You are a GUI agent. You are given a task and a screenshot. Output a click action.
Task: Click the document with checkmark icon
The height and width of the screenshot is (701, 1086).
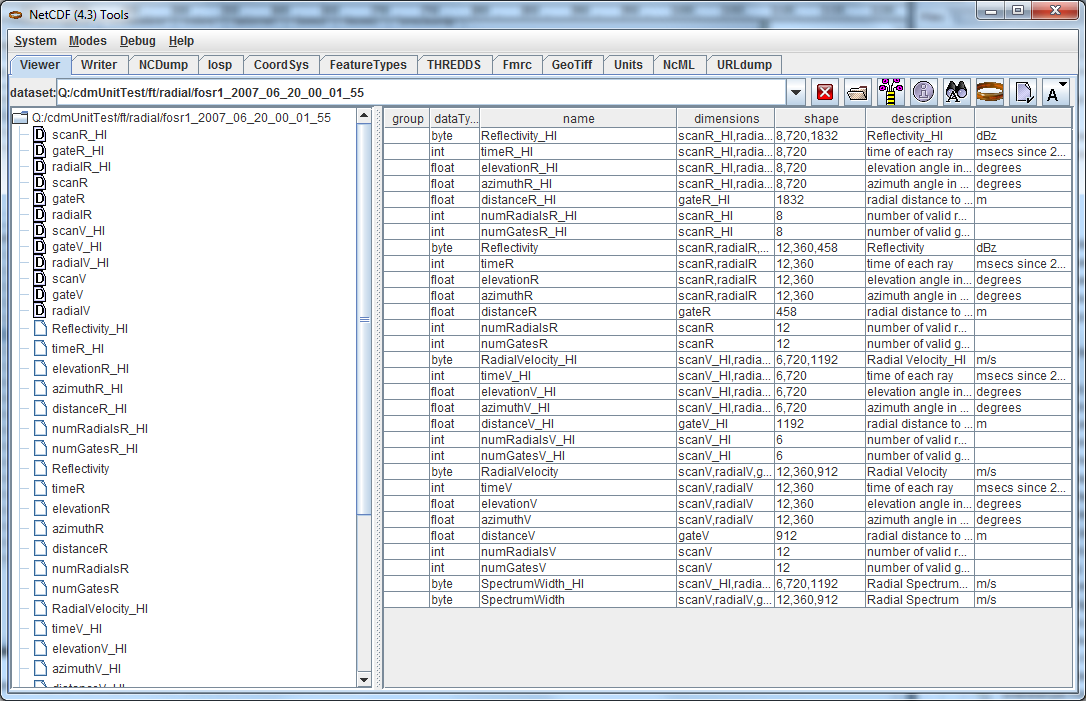tap(1023, 92)
